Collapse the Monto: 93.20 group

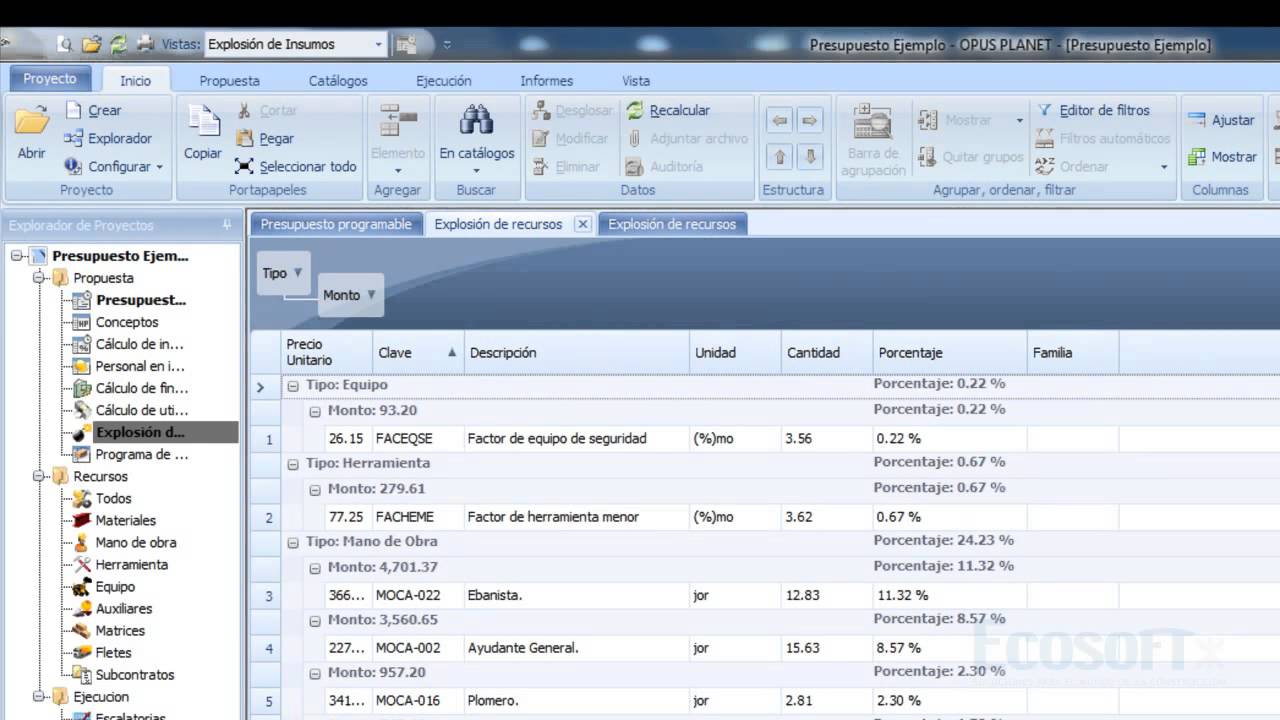[314, 411]
